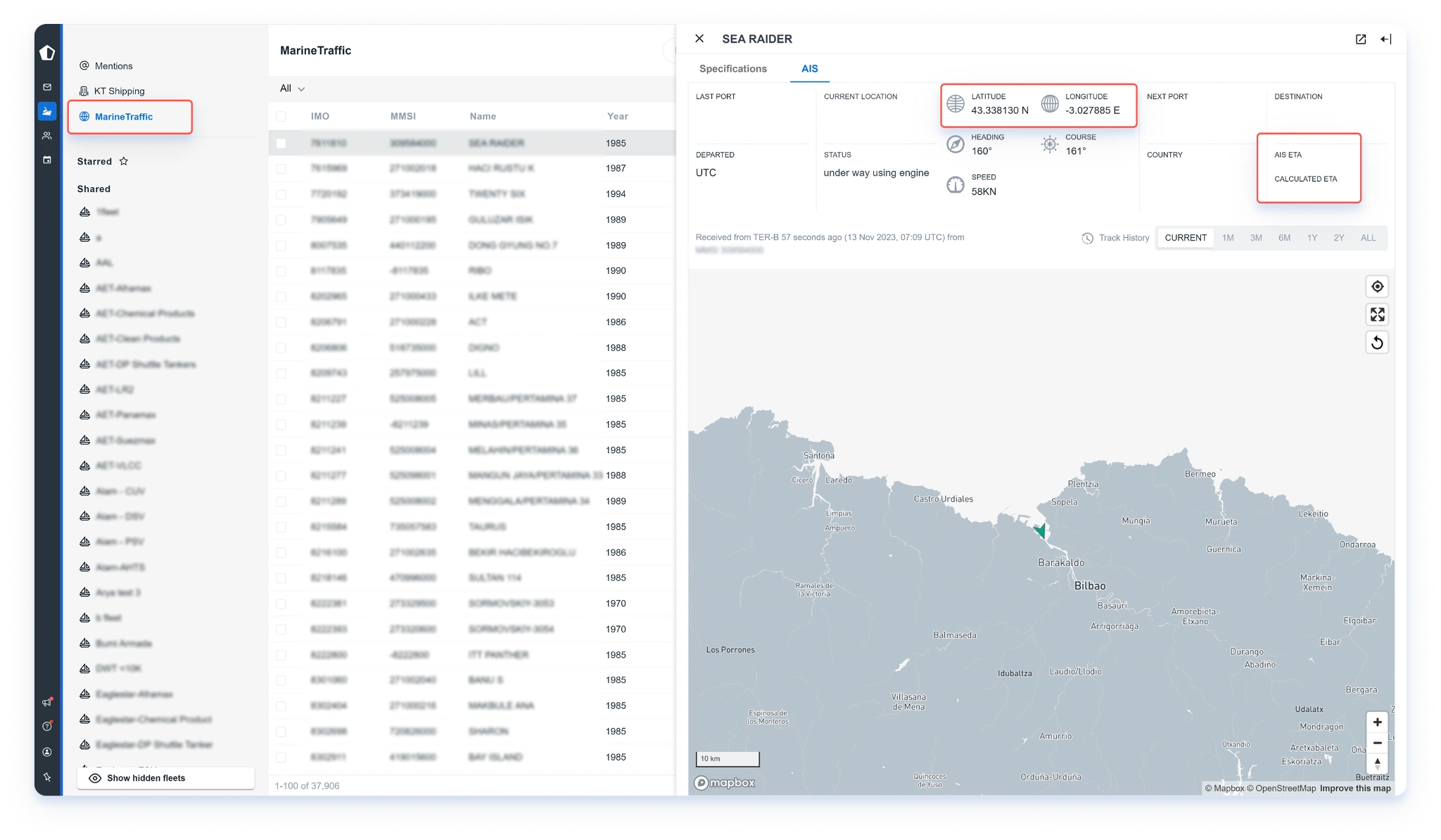Open the Mentions item in the sidebar
Image resolution: width=1441 pixels, height=840 pixels.
click(106, 66)
